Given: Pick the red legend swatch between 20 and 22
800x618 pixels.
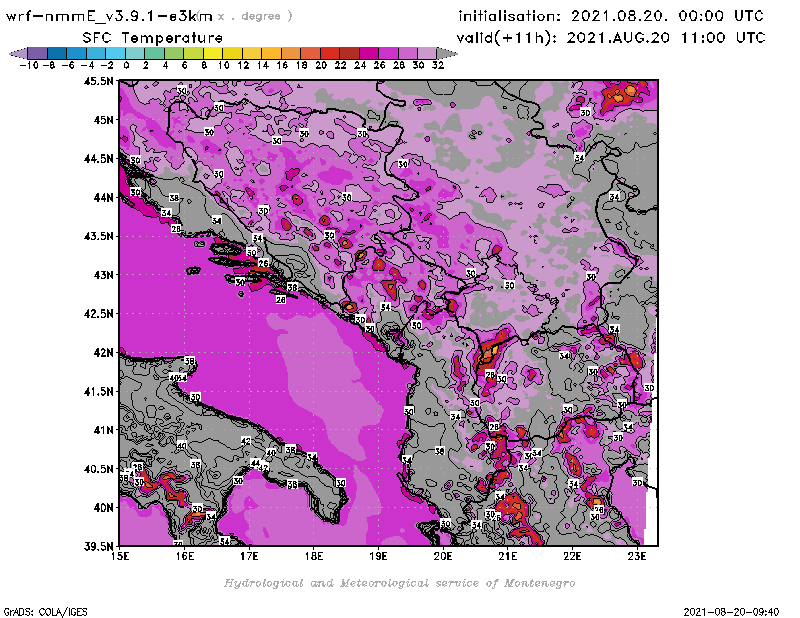Looking at the screenshot, I should (330, 53).
